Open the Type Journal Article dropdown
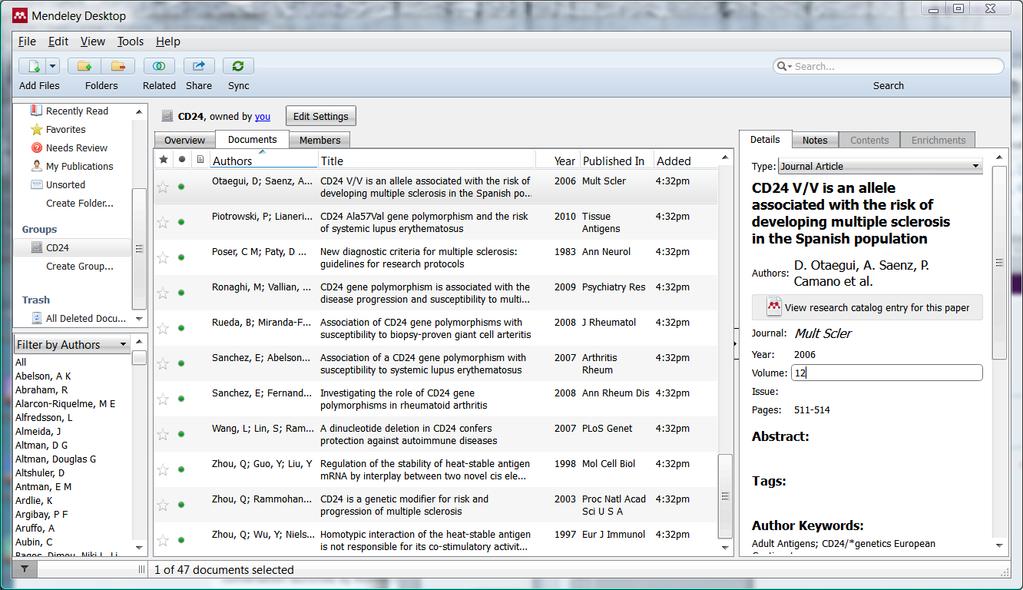The image size is (1023, 590). [880, 166]
